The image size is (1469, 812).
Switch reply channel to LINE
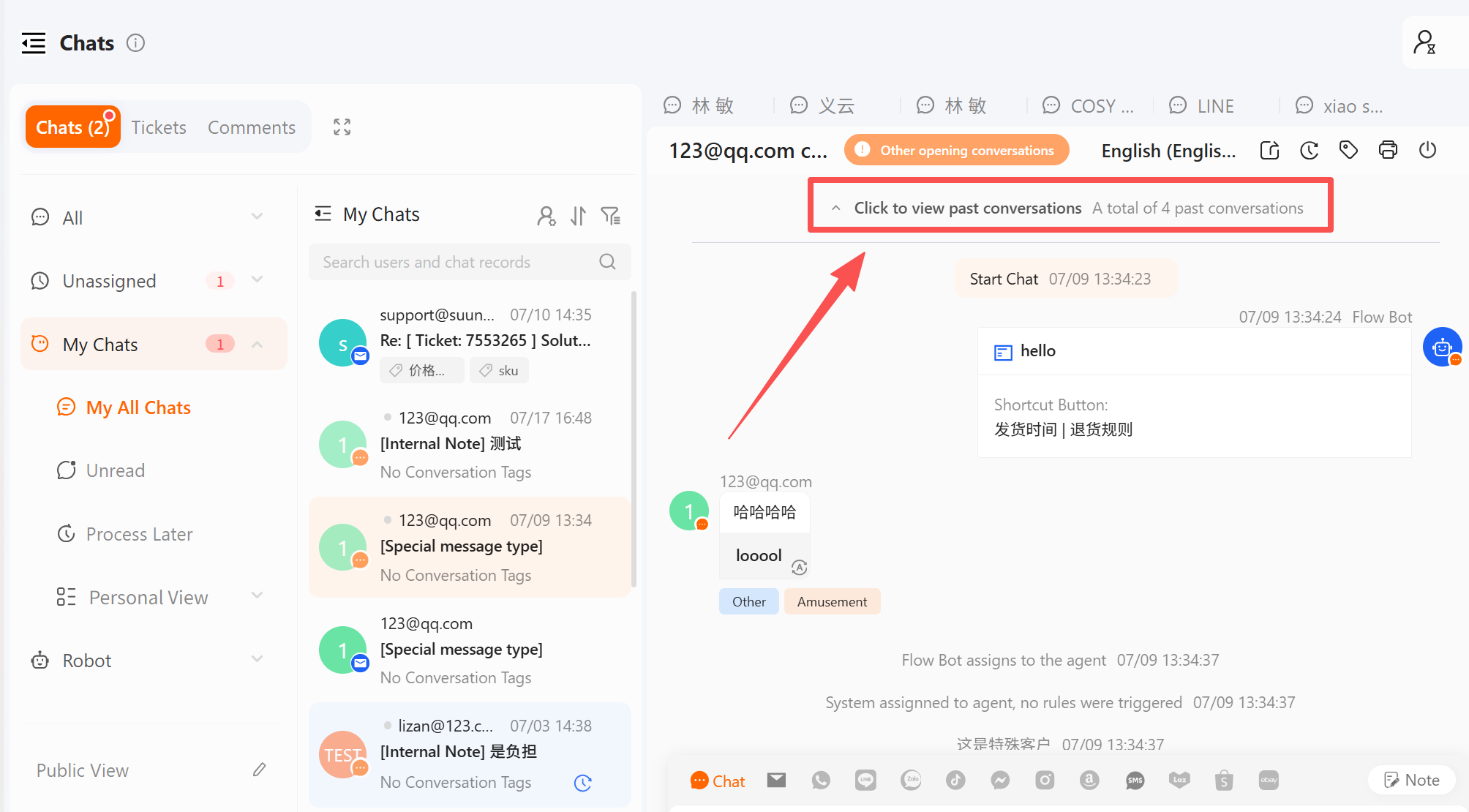[865, 781]
